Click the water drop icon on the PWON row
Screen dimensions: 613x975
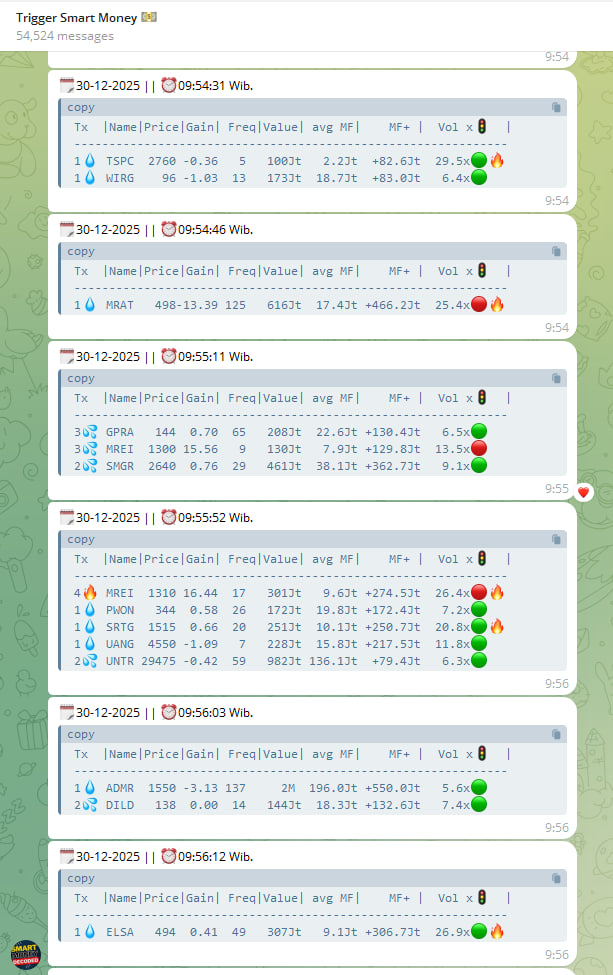click(90, 610)
